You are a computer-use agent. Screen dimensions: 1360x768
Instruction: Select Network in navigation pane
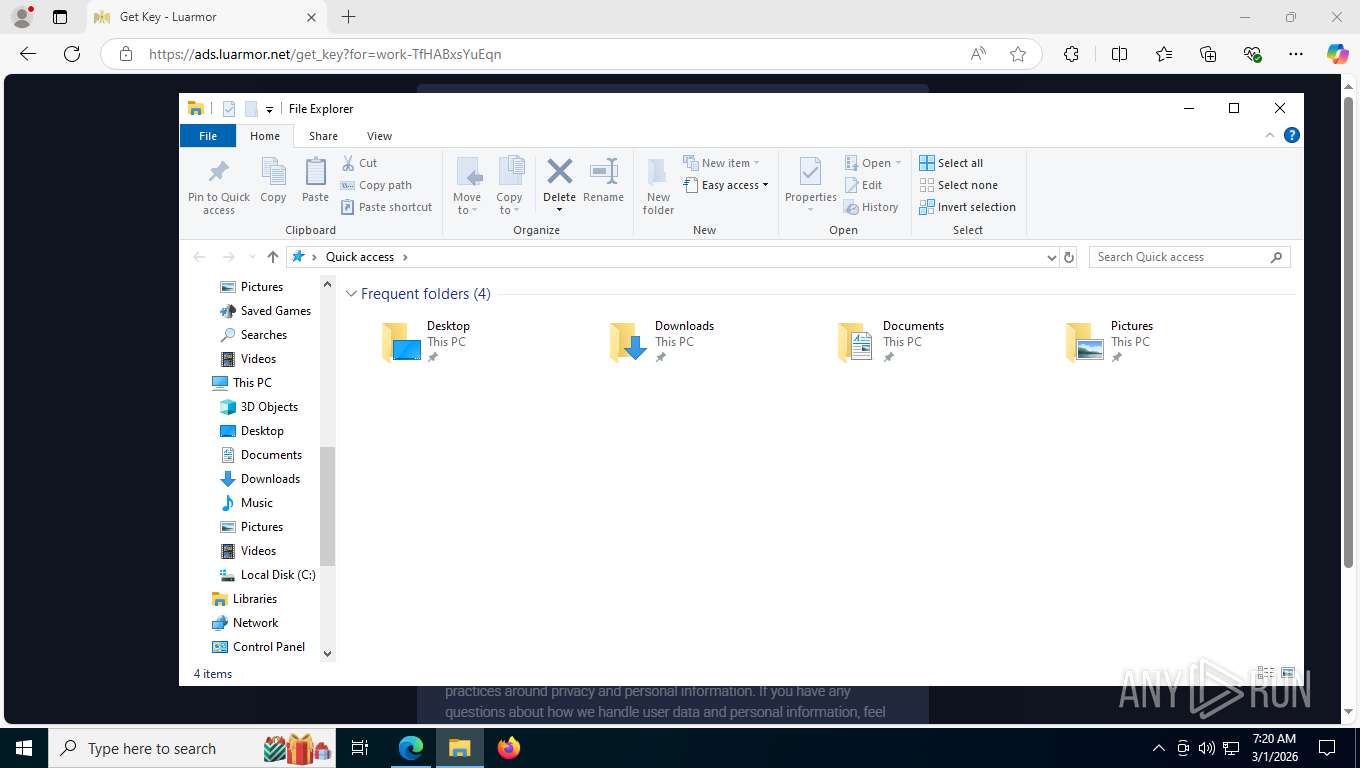coord(245,623)
